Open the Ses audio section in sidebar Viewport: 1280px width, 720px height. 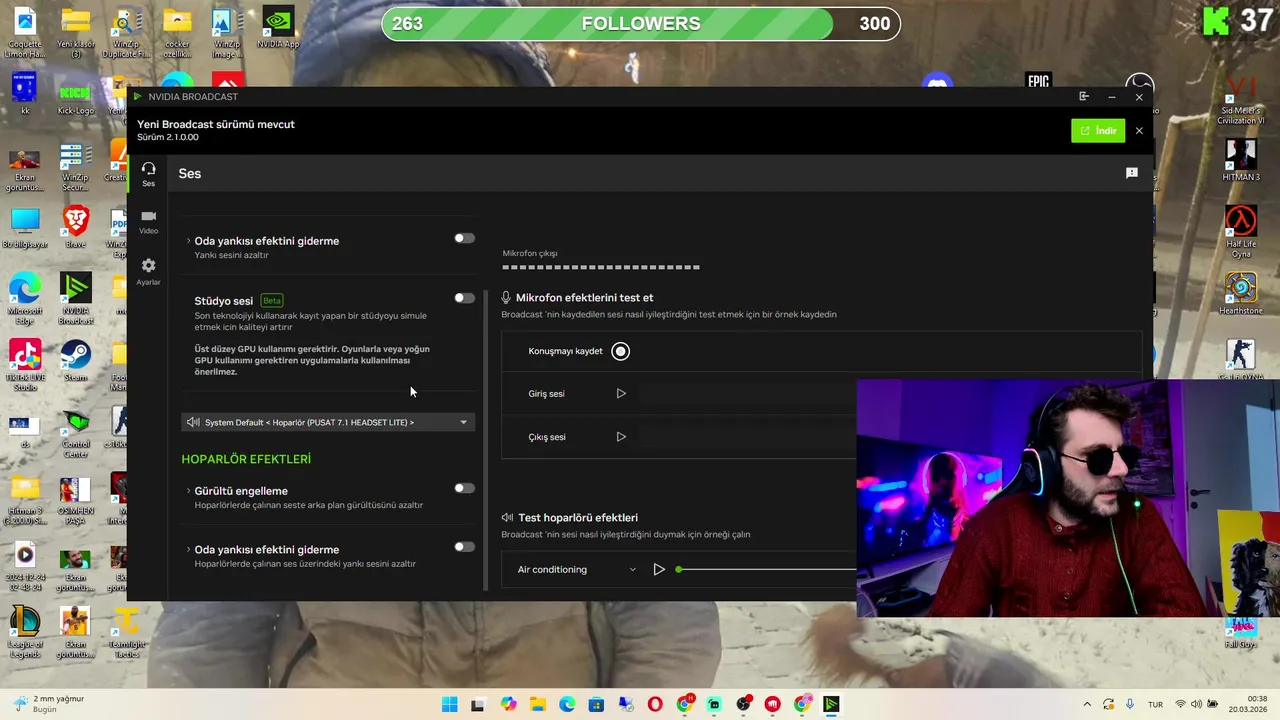[x=148, y=174]
